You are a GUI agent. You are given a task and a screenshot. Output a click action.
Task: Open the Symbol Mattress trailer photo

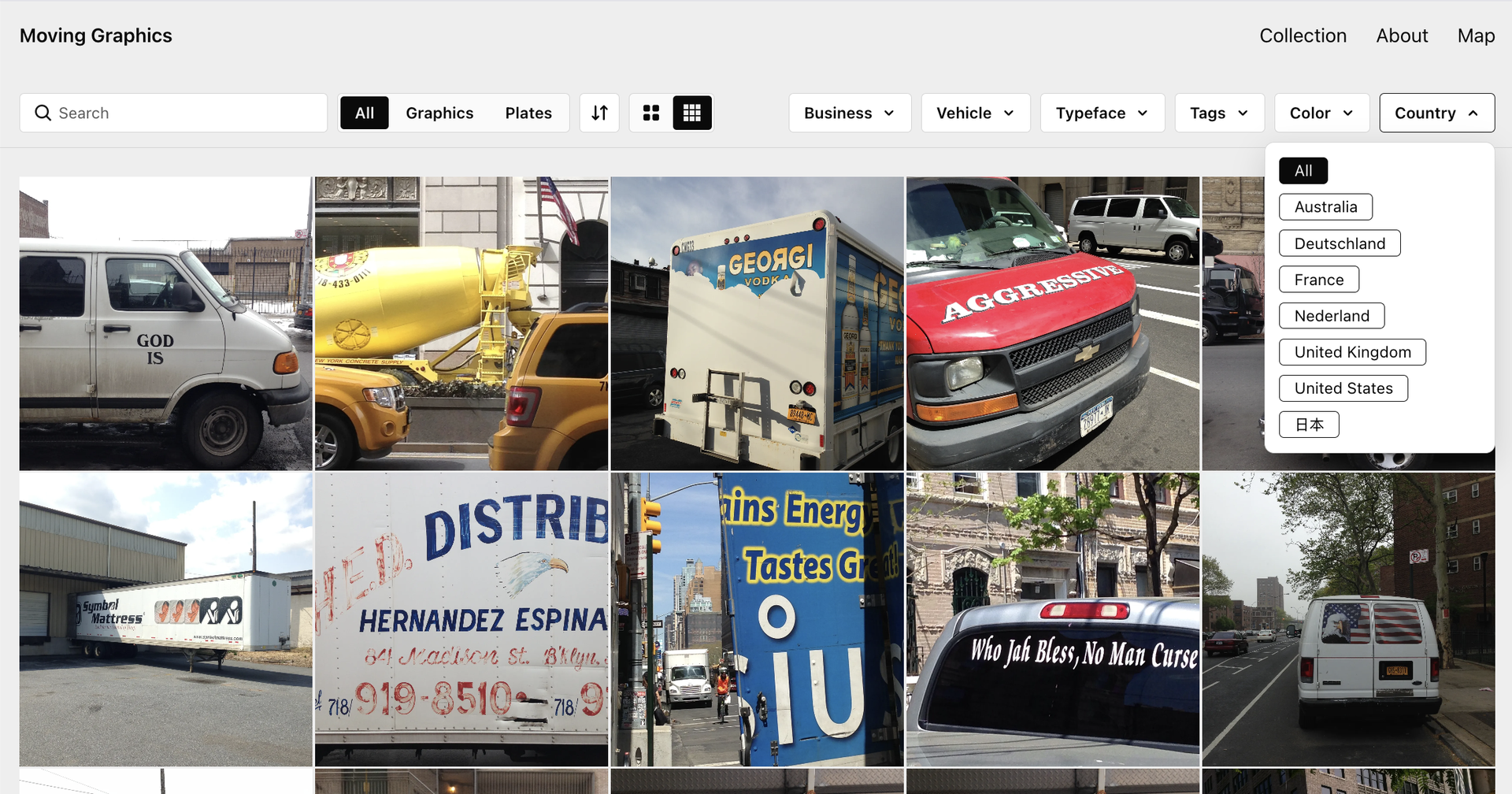point(165,619)
